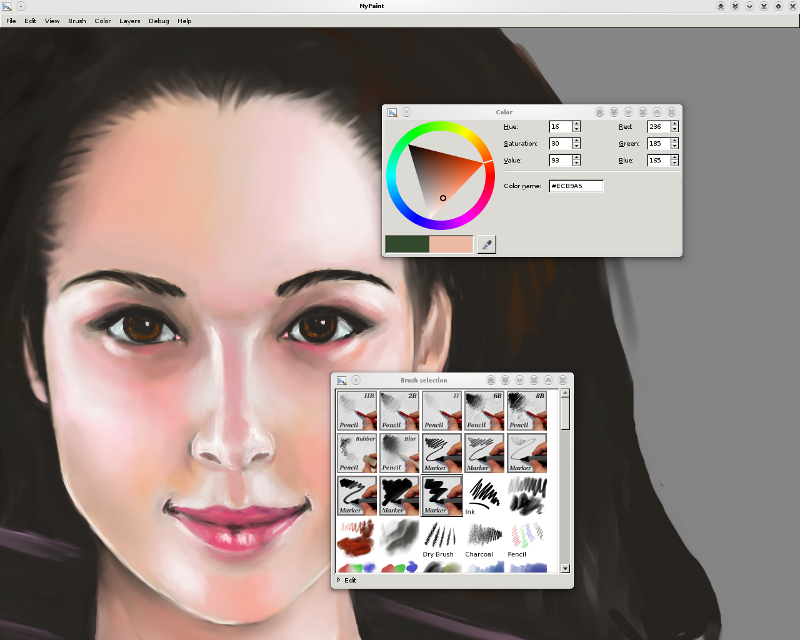Open the Brush menu
The image size is (800, 640).
(76, 19)
